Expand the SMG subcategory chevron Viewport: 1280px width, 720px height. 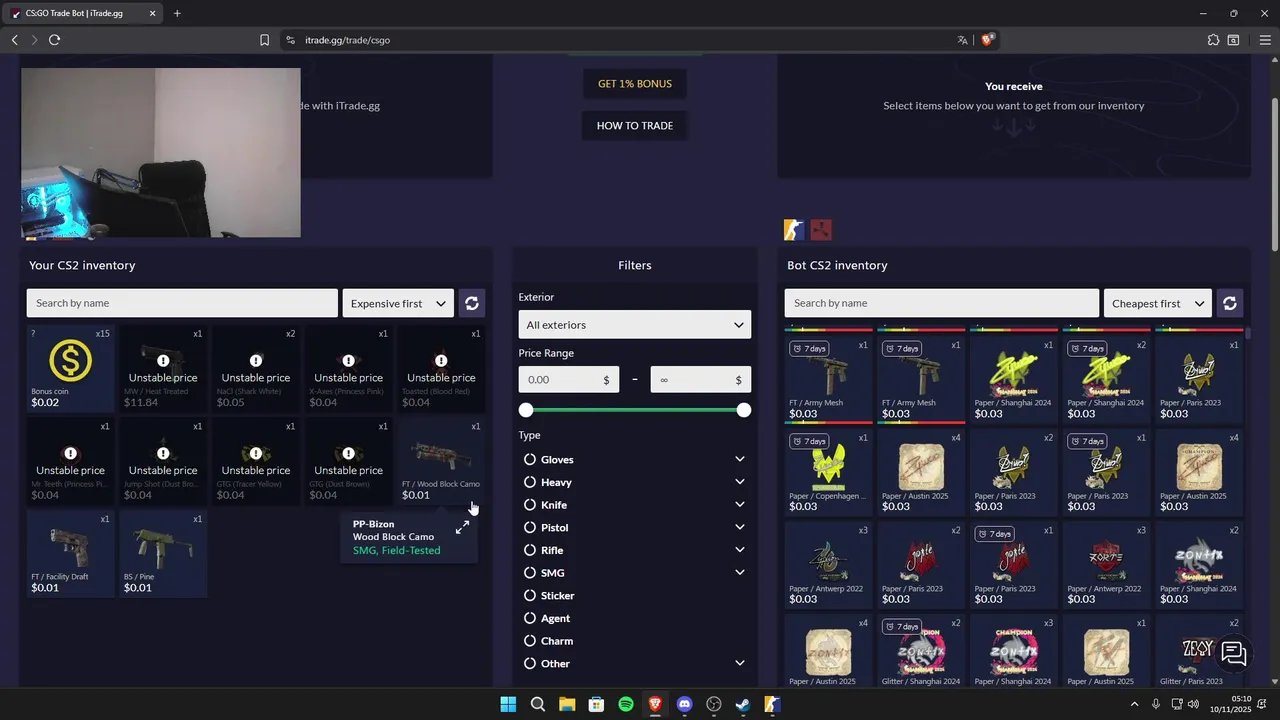click(x=740, y=573)
